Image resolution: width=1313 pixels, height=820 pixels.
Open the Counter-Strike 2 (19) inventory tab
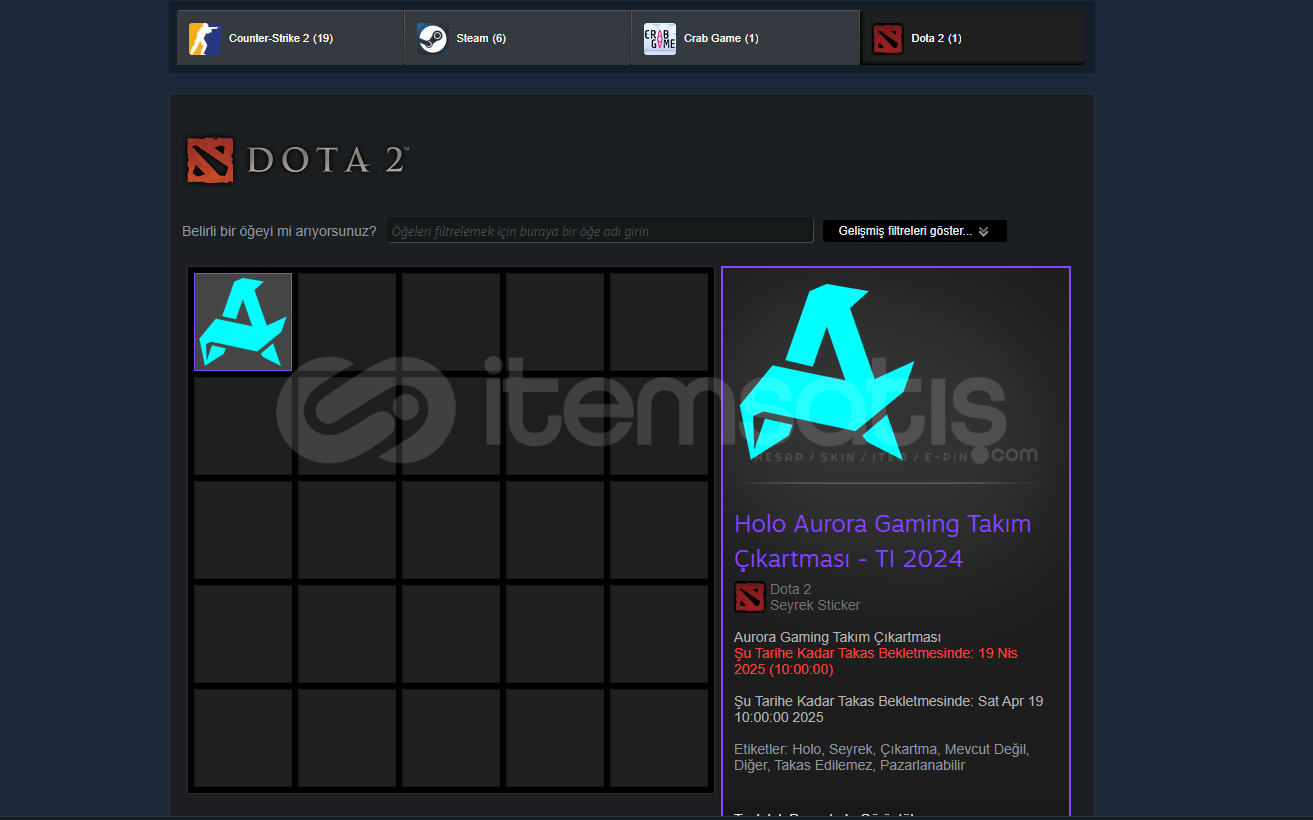290,38
